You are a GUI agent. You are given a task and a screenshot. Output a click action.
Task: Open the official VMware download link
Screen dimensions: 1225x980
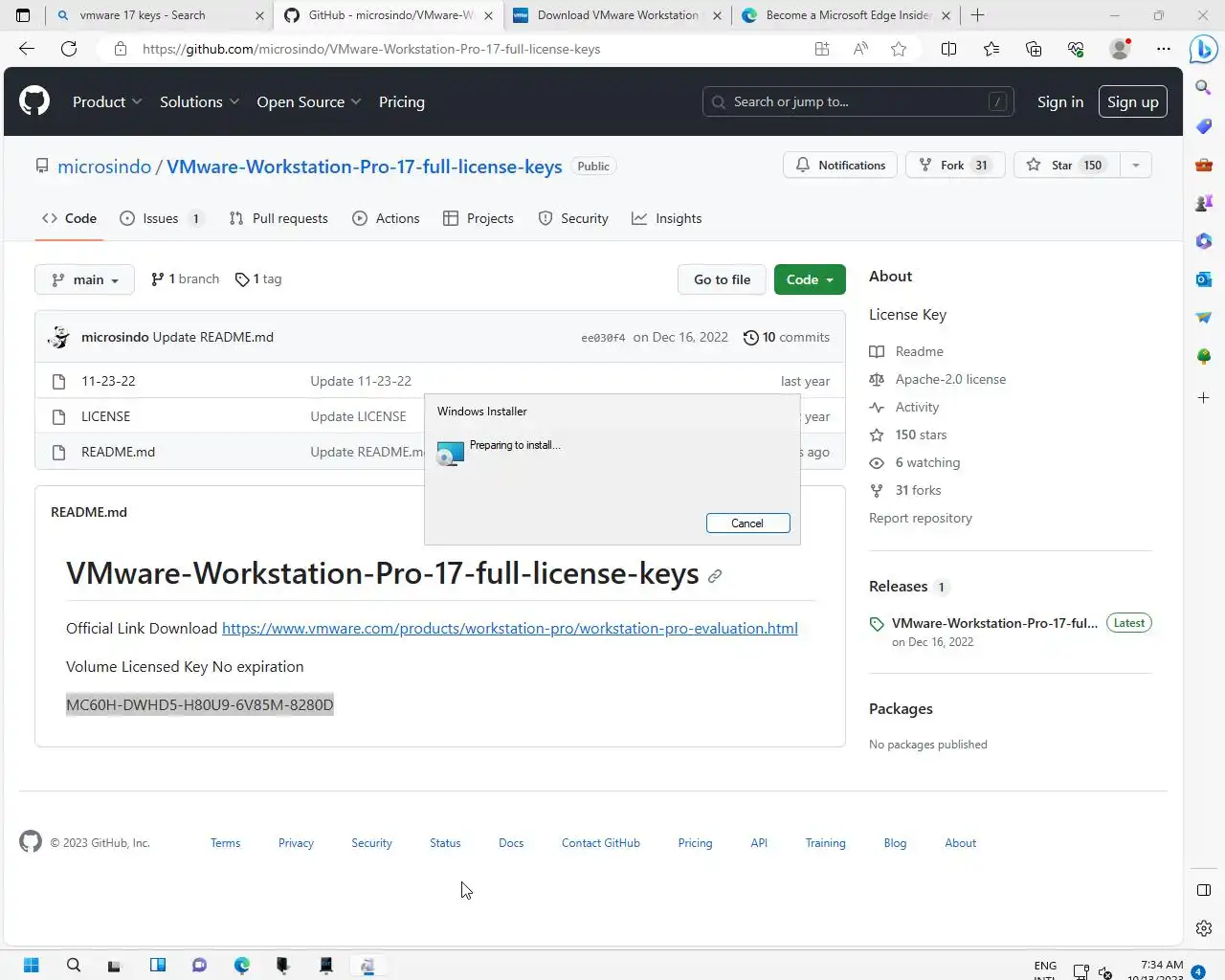pyautogui.click(x=510, y=629)
